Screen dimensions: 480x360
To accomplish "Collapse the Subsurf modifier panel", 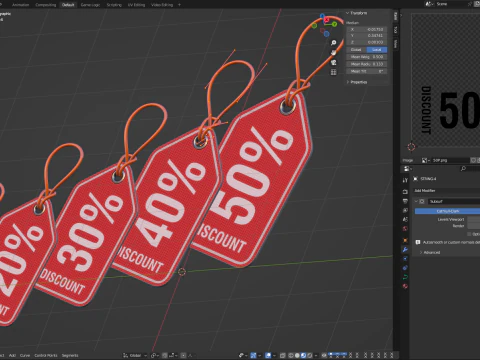I will 416,201.
